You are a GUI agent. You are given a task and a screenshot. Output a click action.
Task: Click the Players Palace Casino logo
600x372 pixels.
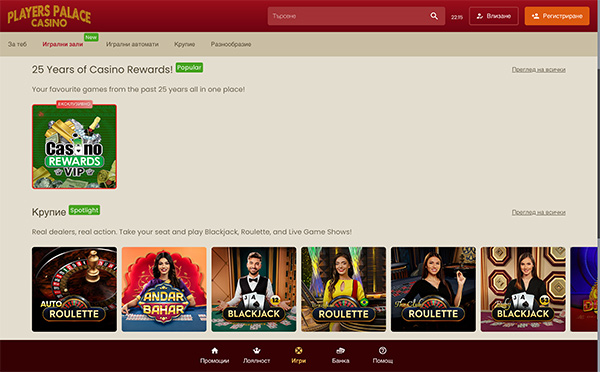point(49,16)
